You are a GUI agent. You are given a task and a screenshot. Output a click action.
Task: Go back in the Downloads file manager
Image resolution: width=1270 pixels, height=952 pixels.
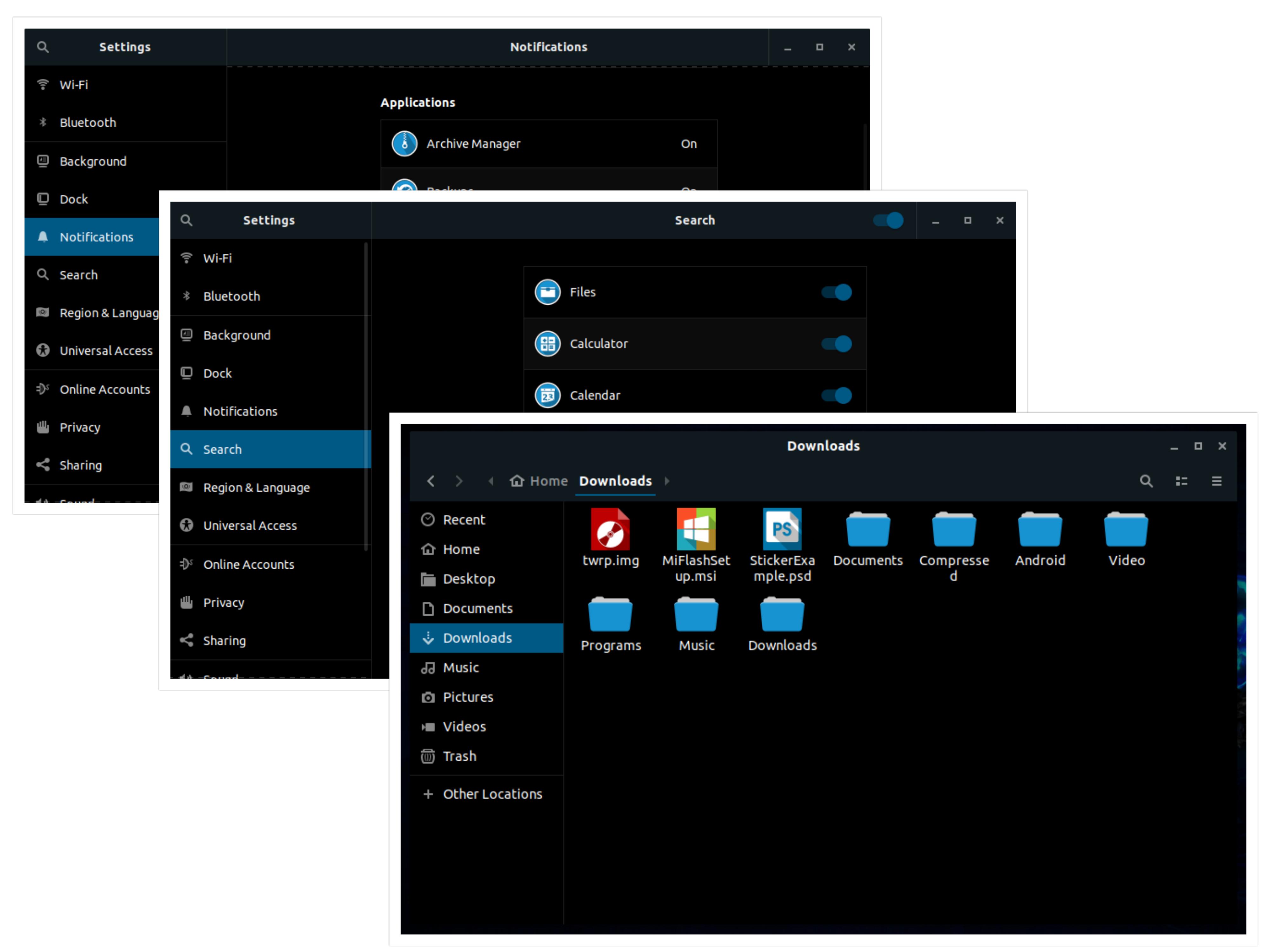pos(431,481)
